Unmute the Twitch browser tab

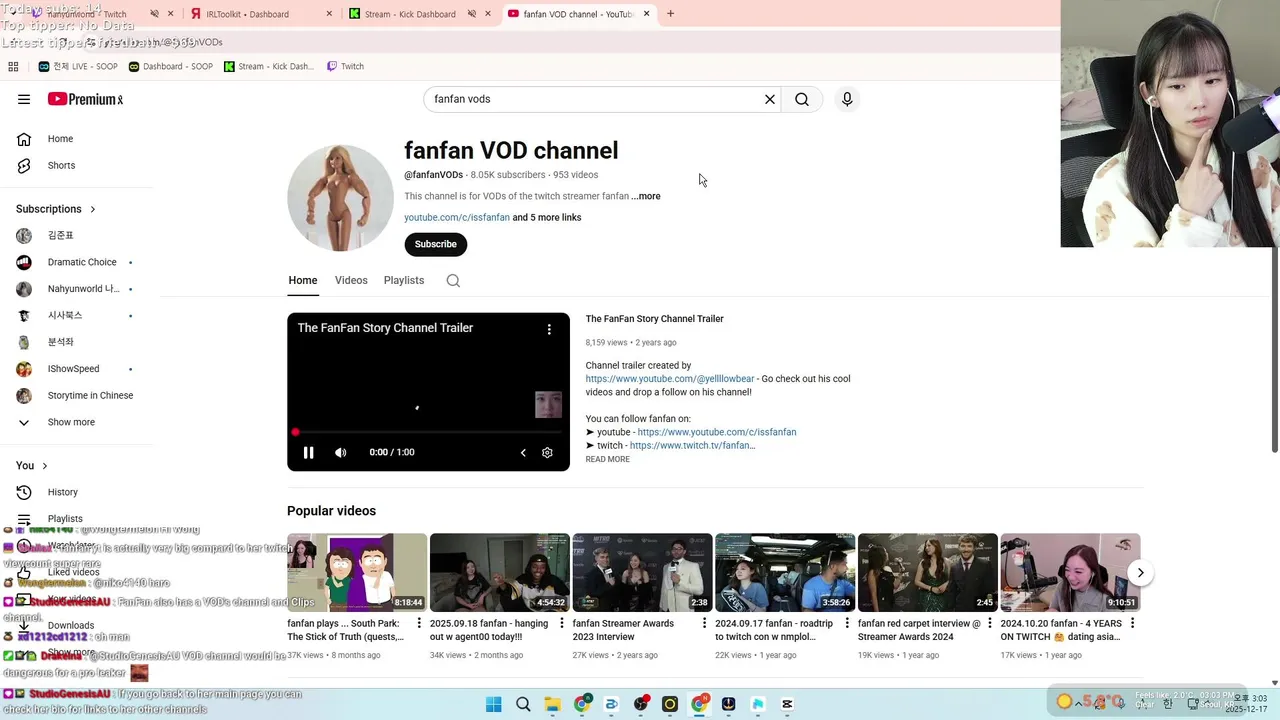(154, 14)
